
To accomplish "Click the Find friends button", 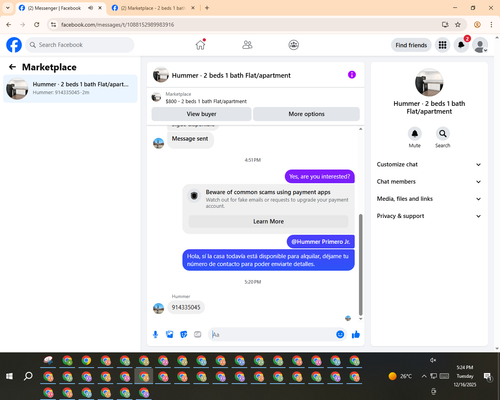I will 411,45.
